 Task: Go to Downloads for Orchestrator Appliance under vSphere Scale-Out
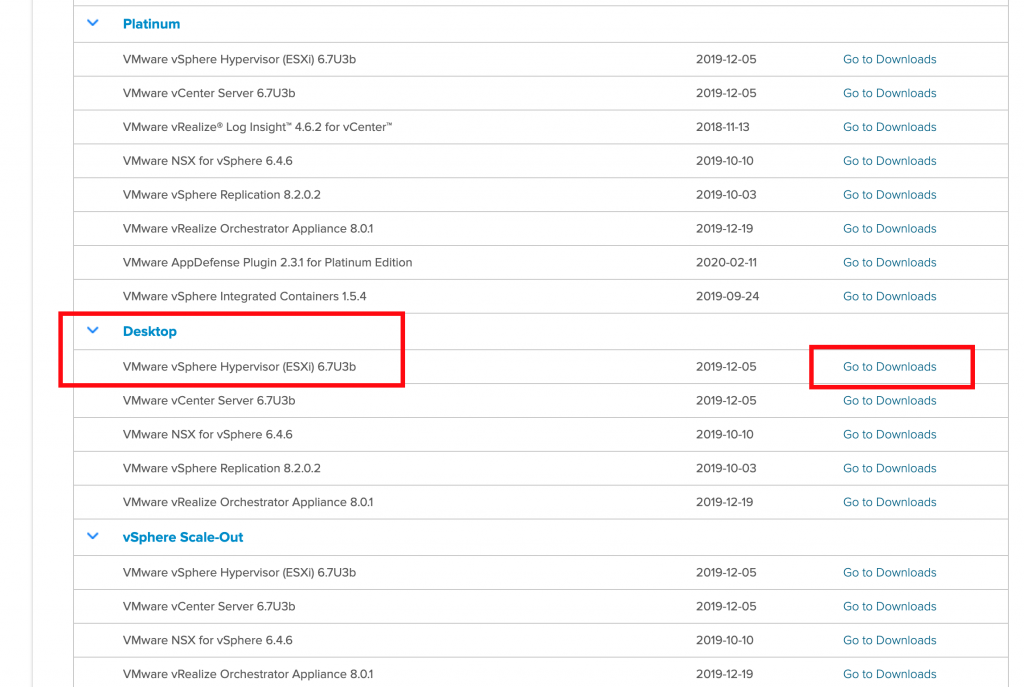click(889, 674)
